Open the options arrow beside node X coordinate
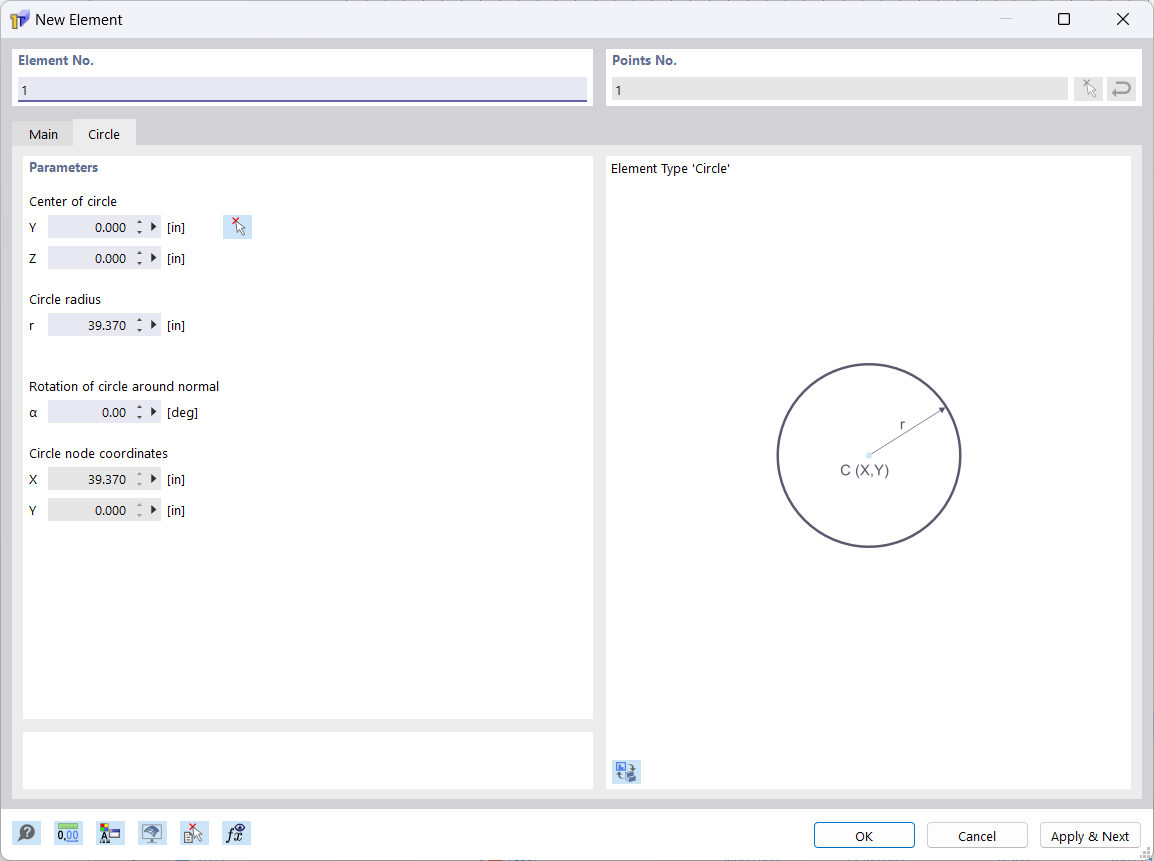The height and width of the screenshot is (861, 1154). (155, 478)
